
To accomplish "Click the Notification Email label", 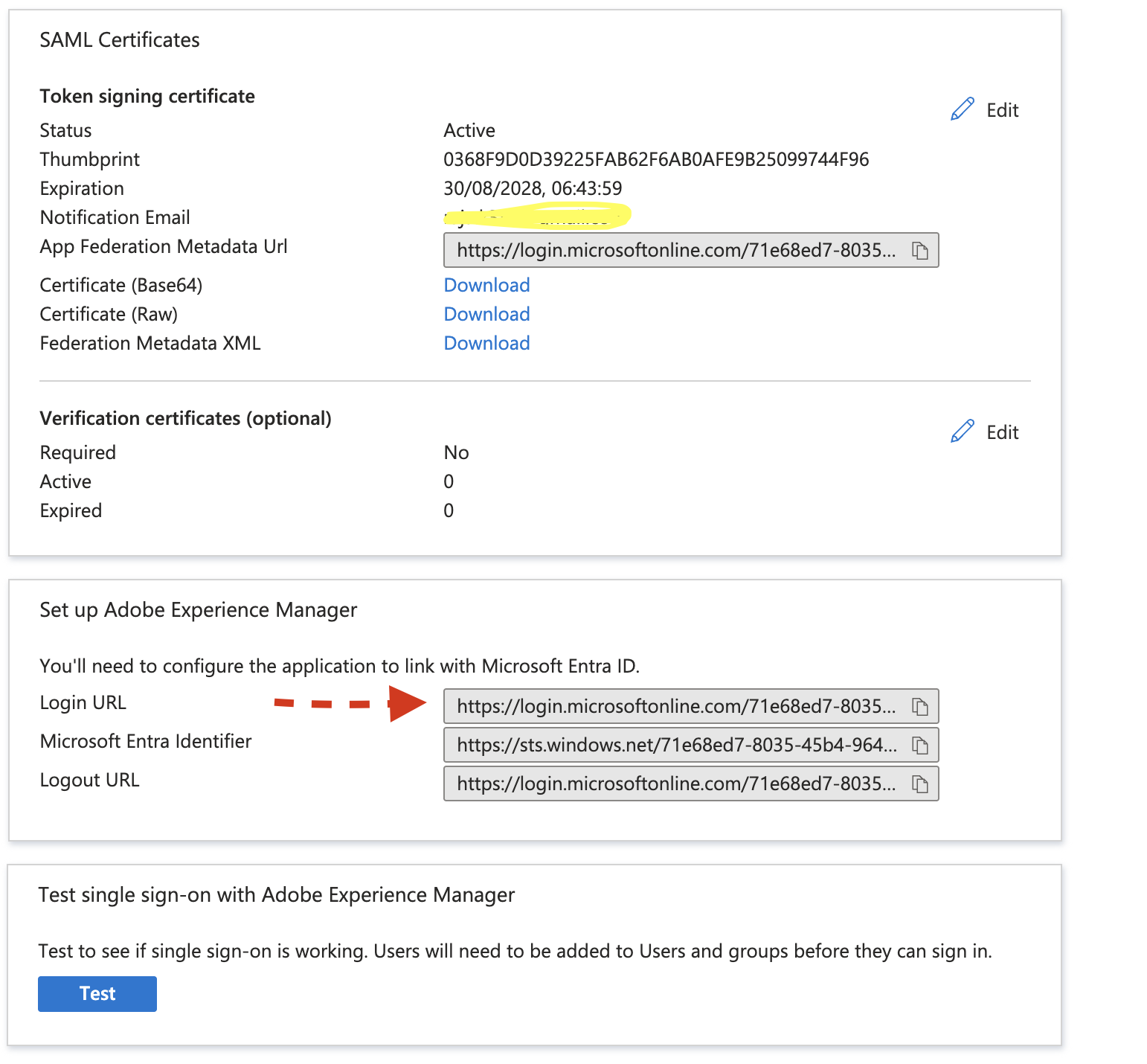I will click(115, 217).
